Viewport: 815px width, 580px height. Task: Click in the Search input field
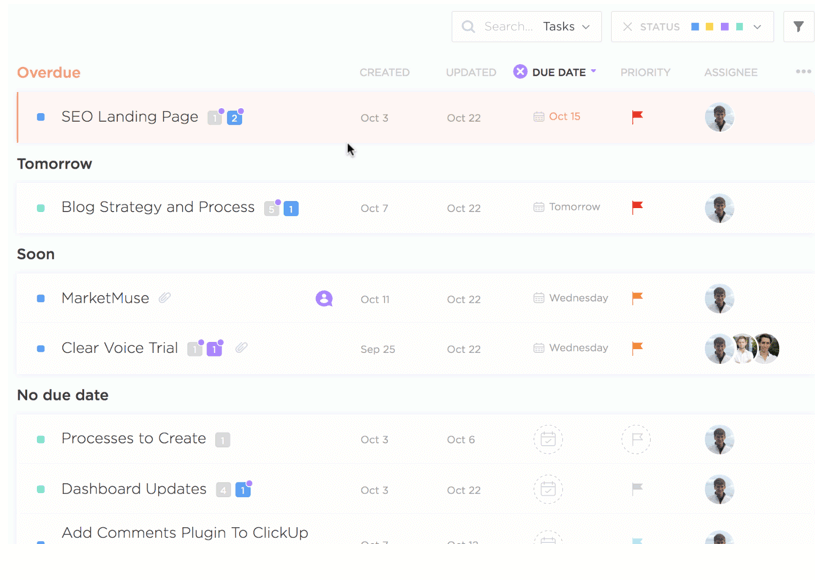(x=508, y=27)
